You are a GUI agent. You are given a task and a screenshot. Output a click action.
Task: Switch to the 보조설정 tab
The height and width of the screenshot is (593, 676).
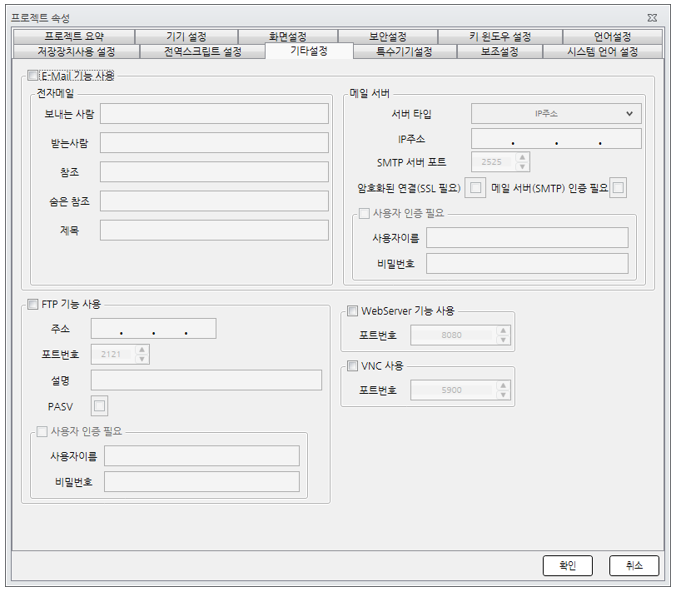pos(499,52)
